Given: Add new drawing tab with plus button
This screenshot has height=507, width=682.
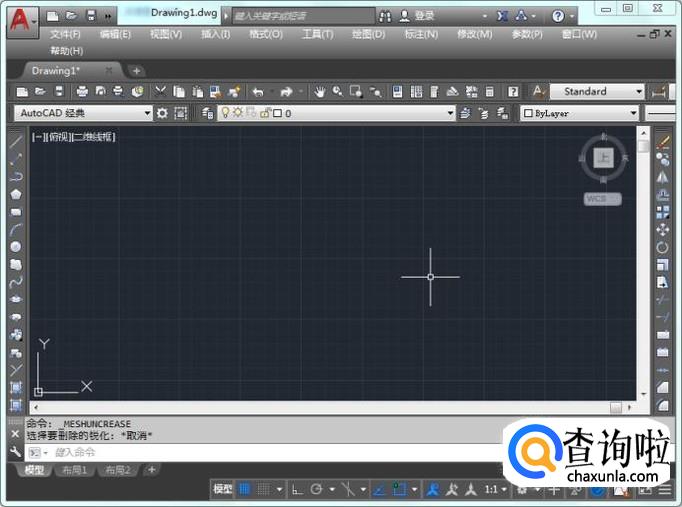Looking at the screenshot, I should [136, 71].
